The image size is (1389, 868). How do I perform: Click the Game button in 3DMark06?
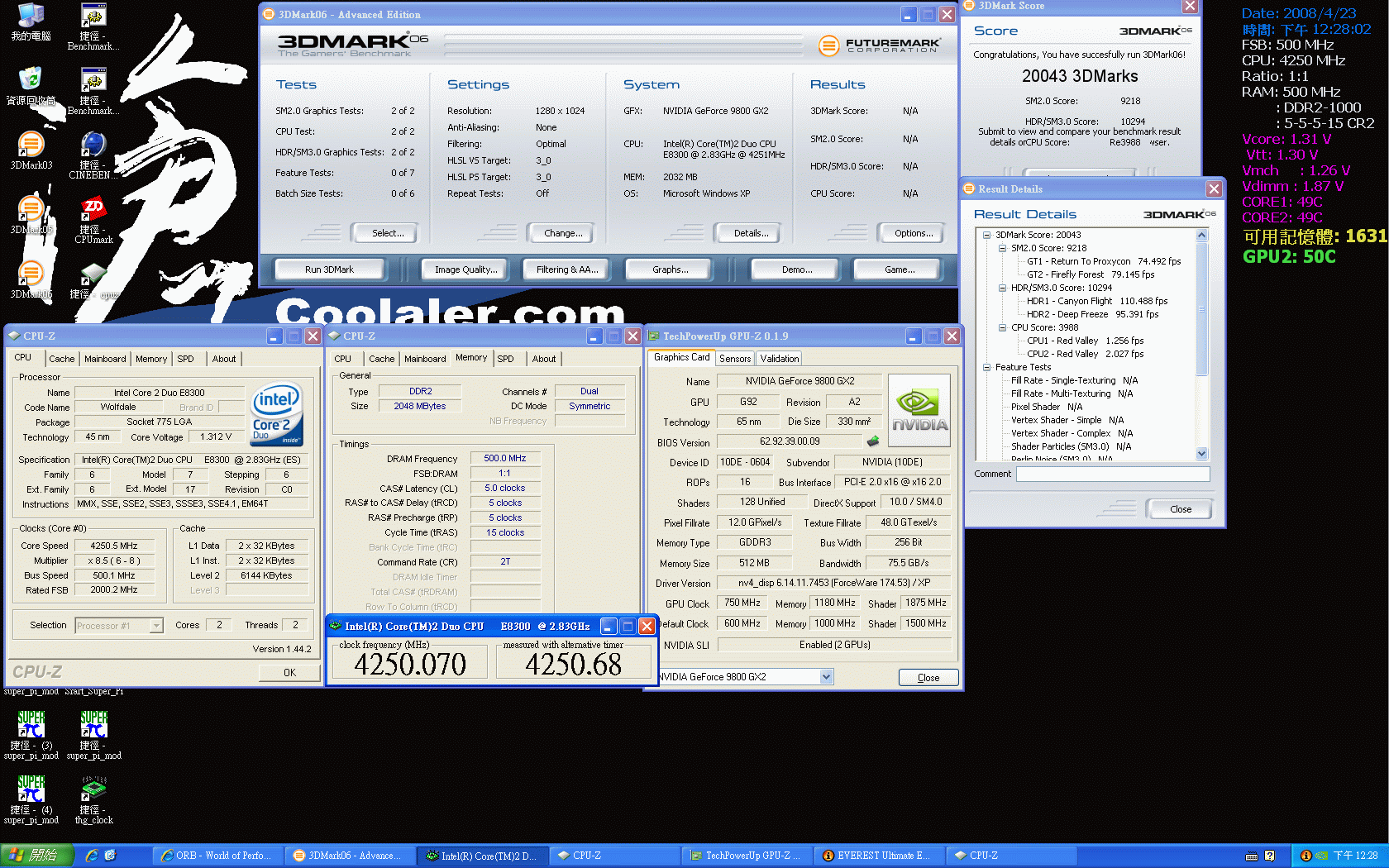coord(900,269)
